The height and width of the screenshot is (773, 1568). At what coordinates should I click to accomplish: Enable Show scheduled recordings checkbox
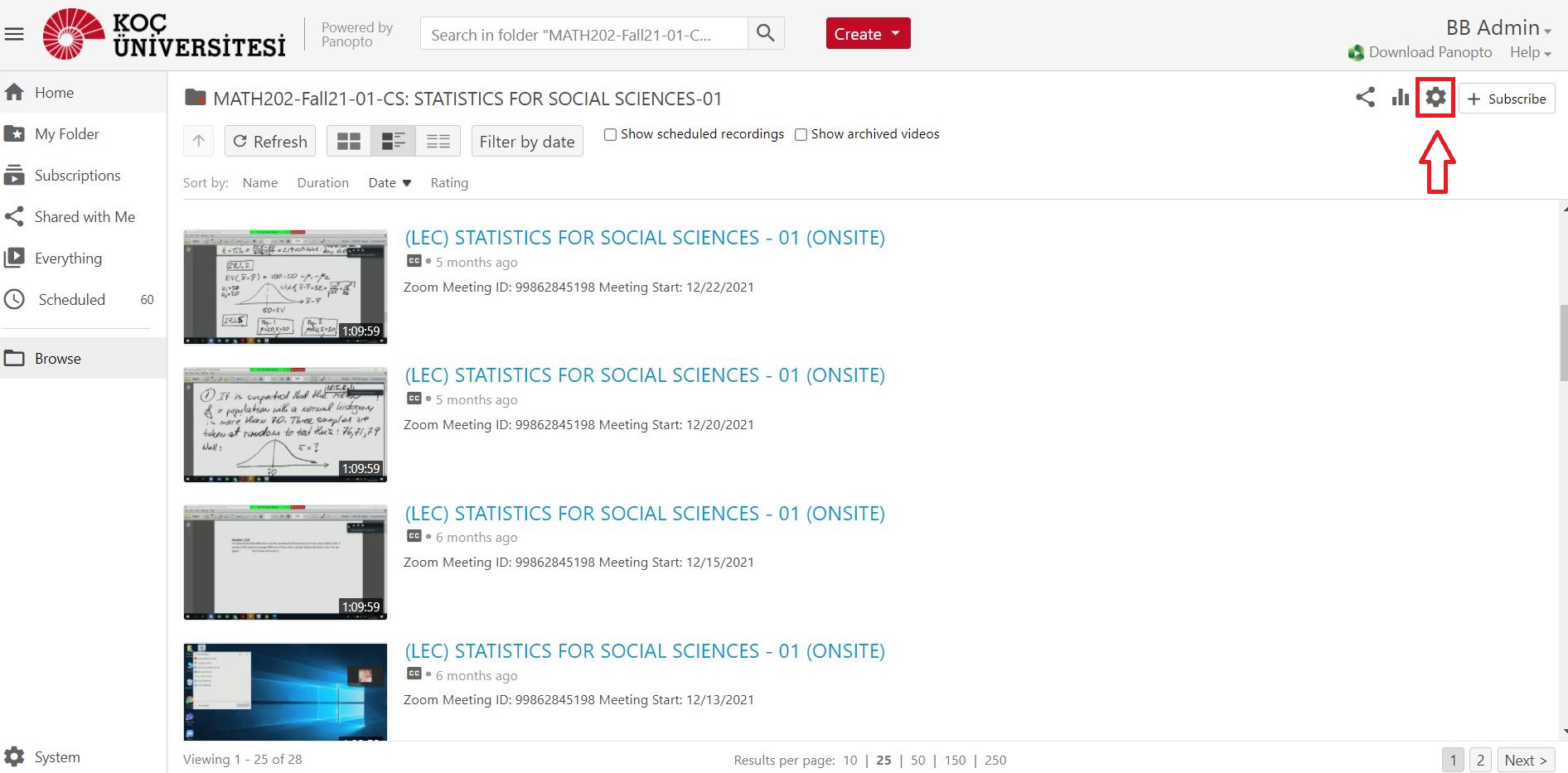[x=610, y=134]
